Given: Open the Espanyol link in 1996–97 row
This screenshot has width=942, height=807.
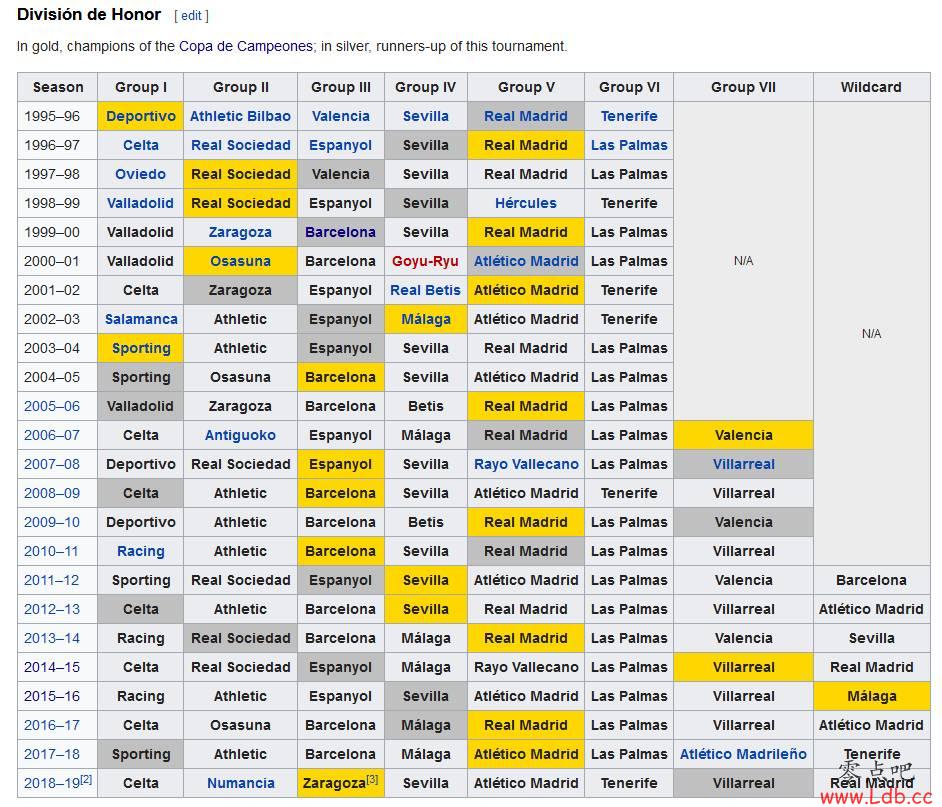Looking at the screenshot, I should 341,145.
